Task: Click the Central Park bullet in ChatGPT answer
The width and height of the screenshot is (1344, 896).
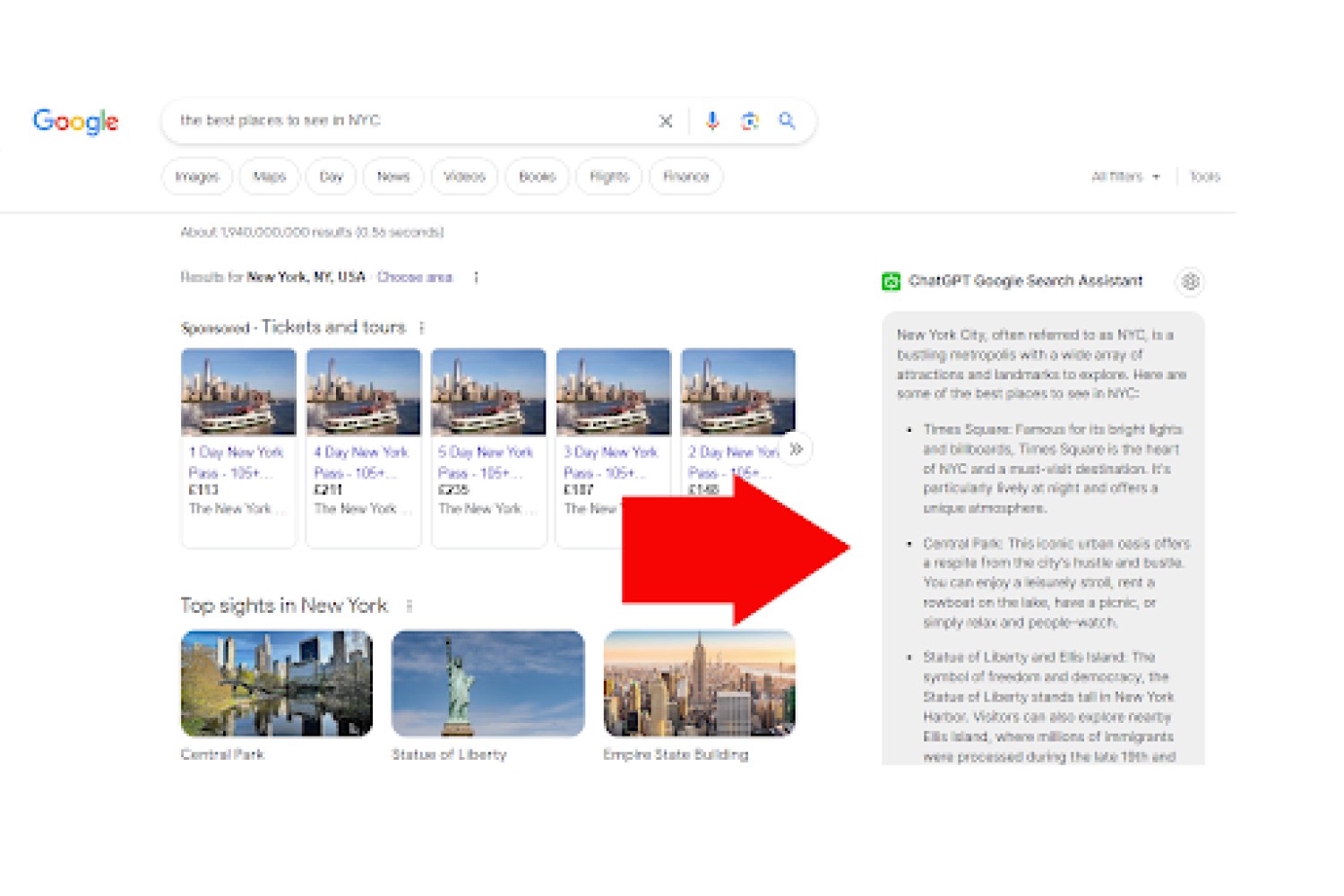Action: (1056, 582)
